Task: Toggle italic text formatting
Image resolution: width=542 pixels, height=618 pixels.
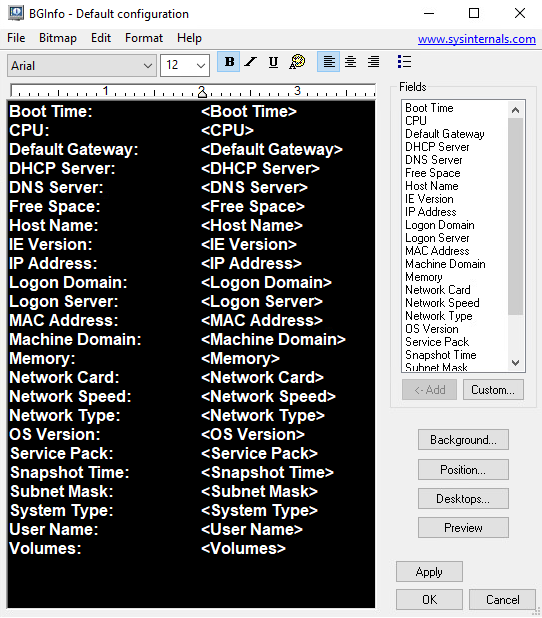Action: tap(251, 62)
